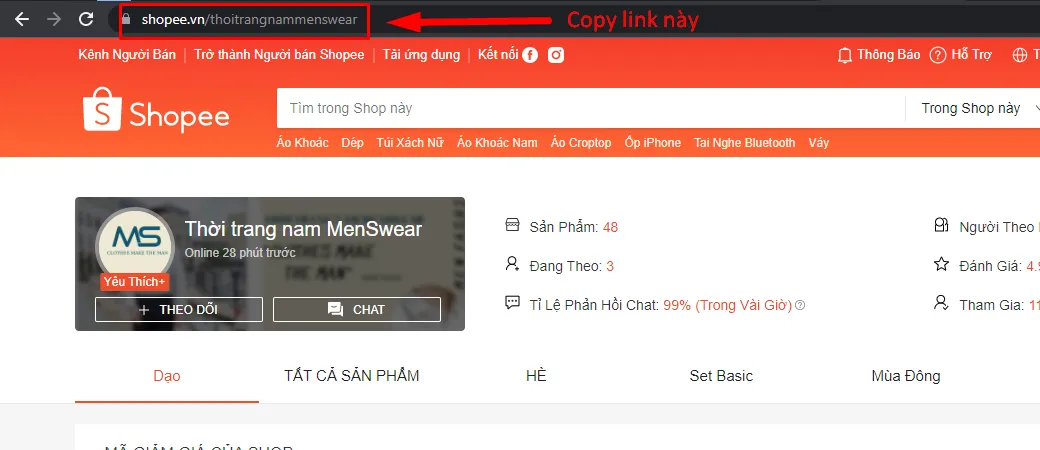Click the padlock icon in address bar
This screenshot has height=450, width=1040.
pyautogui.click(x=127, y=19)
